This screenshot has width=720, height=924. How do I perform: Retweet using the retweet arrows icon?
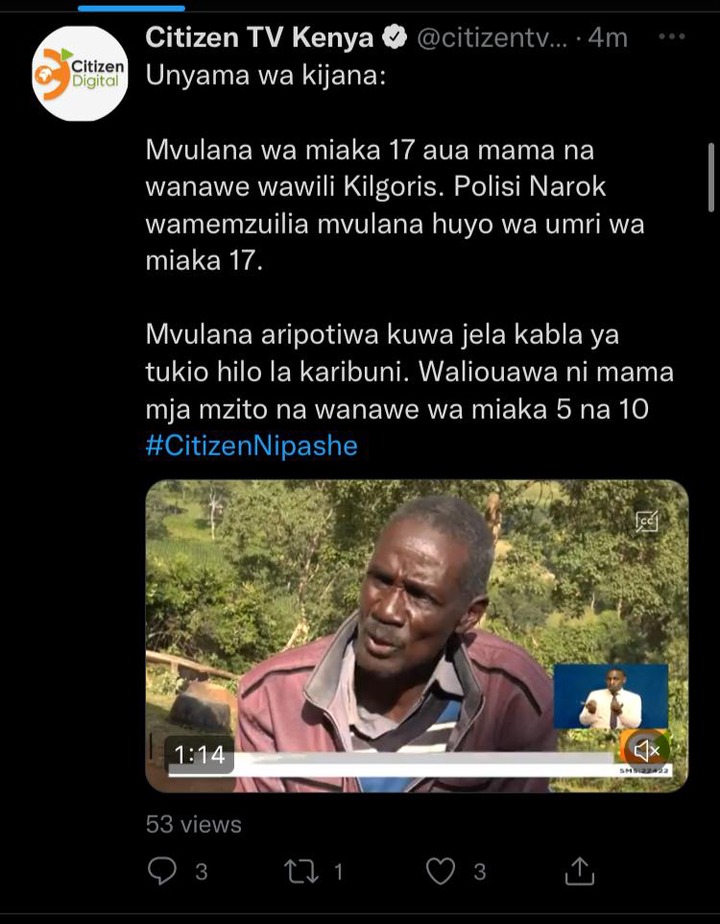pyautogui.click(x=302, y=872)
